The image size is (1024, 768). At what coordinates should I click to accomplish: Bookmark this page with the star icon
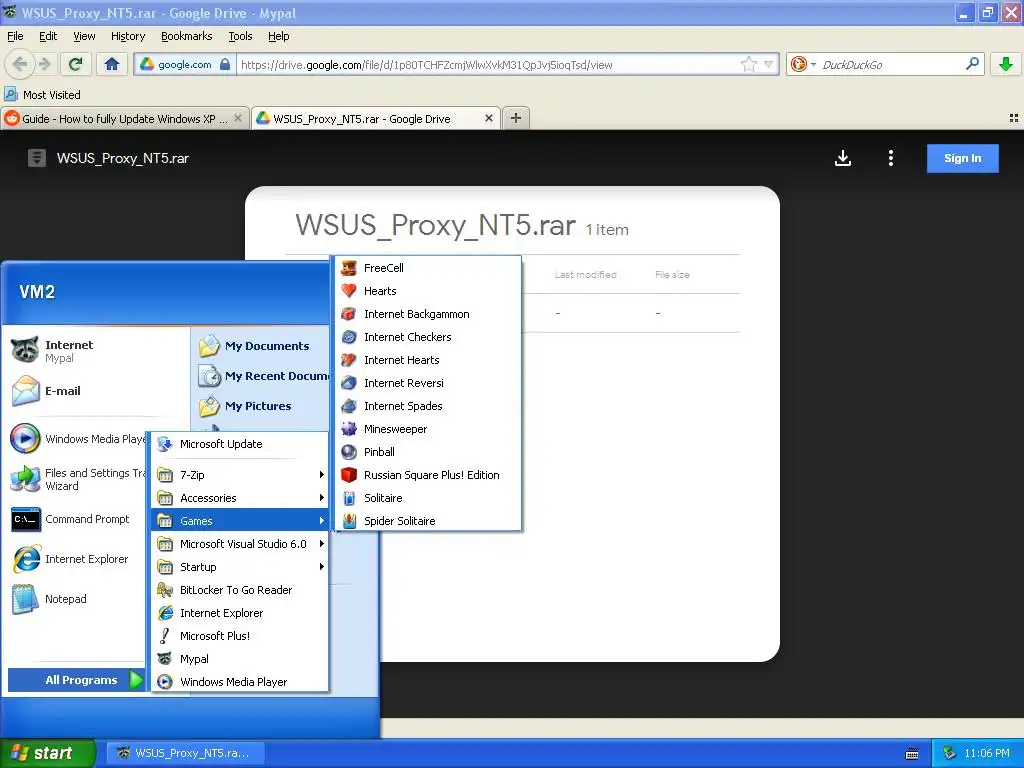tap(748, 64)
